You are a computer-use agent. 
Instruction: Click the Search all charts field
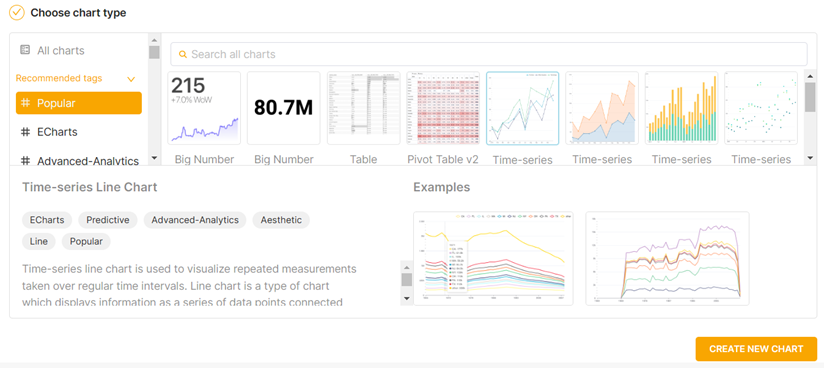click(x=489, y=54)
